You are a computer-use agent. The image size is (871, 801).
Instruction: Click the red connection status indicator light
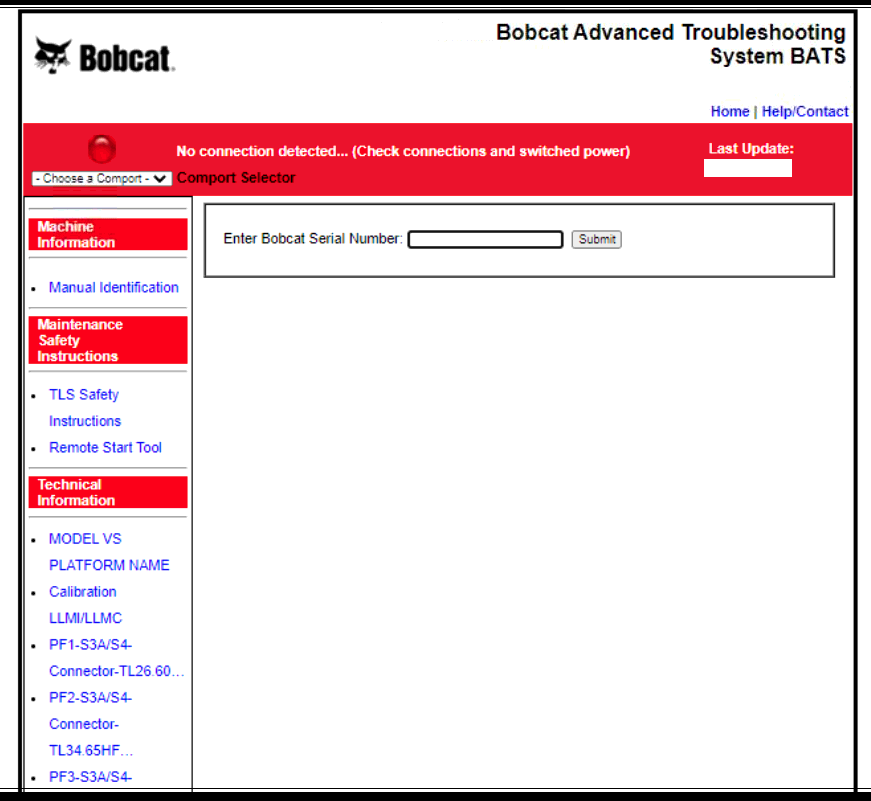click(x=101, y=146)
